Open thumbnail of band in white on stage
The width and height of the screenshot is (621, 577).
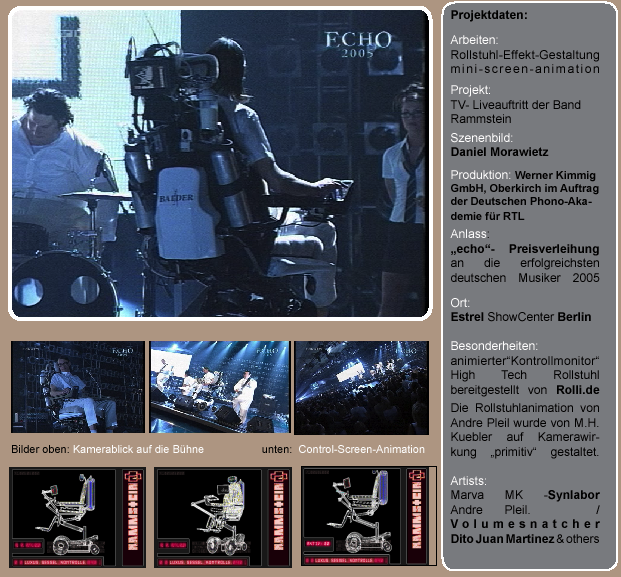[220, 387]
